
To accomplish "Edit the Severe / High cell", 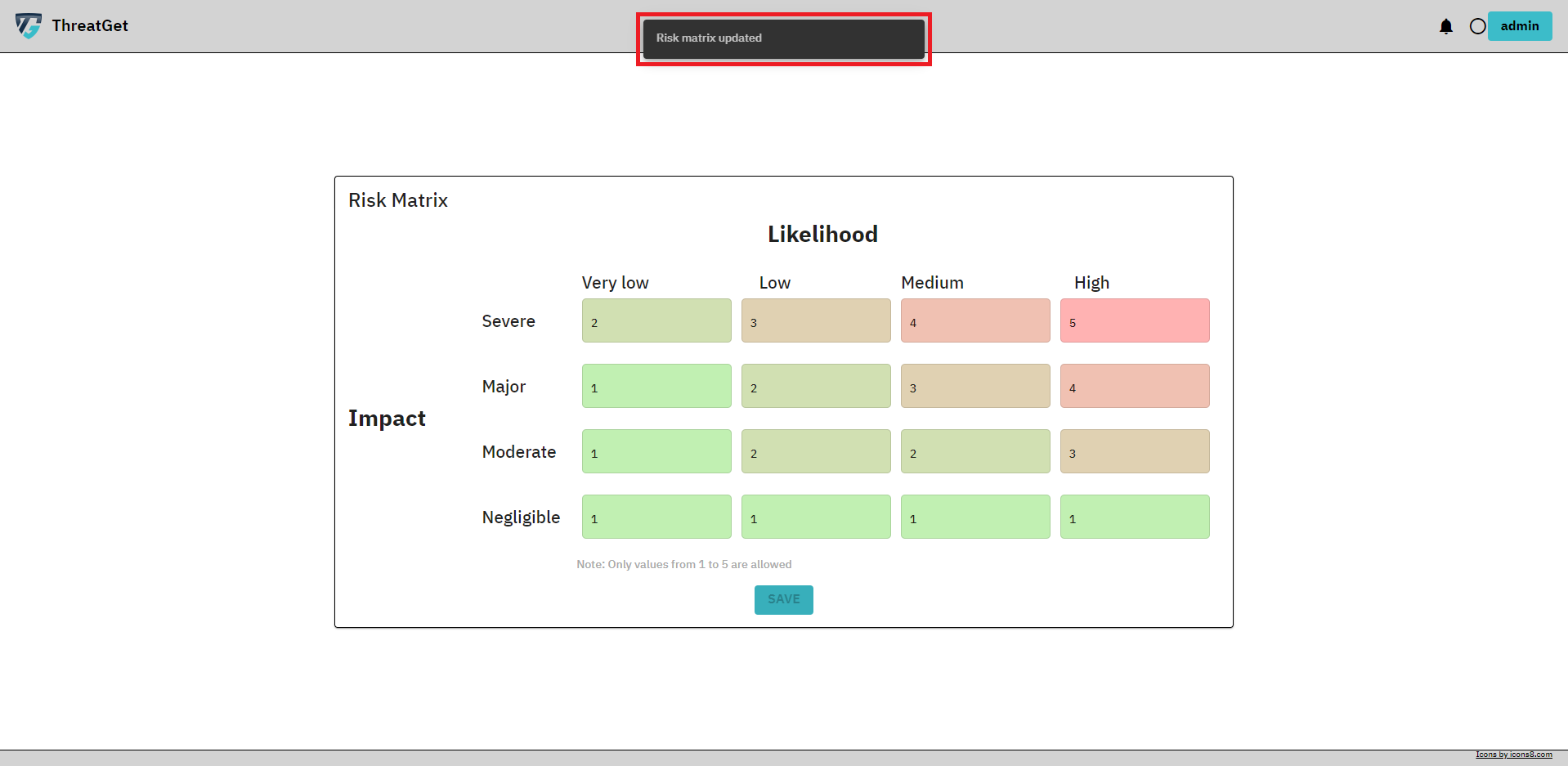I will point(1135,320).
